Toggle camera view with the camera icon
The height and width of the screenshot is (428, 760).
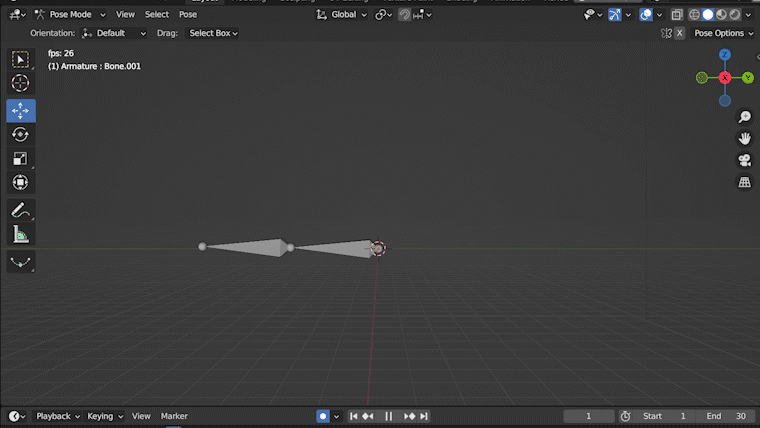[x=744, y=160]
